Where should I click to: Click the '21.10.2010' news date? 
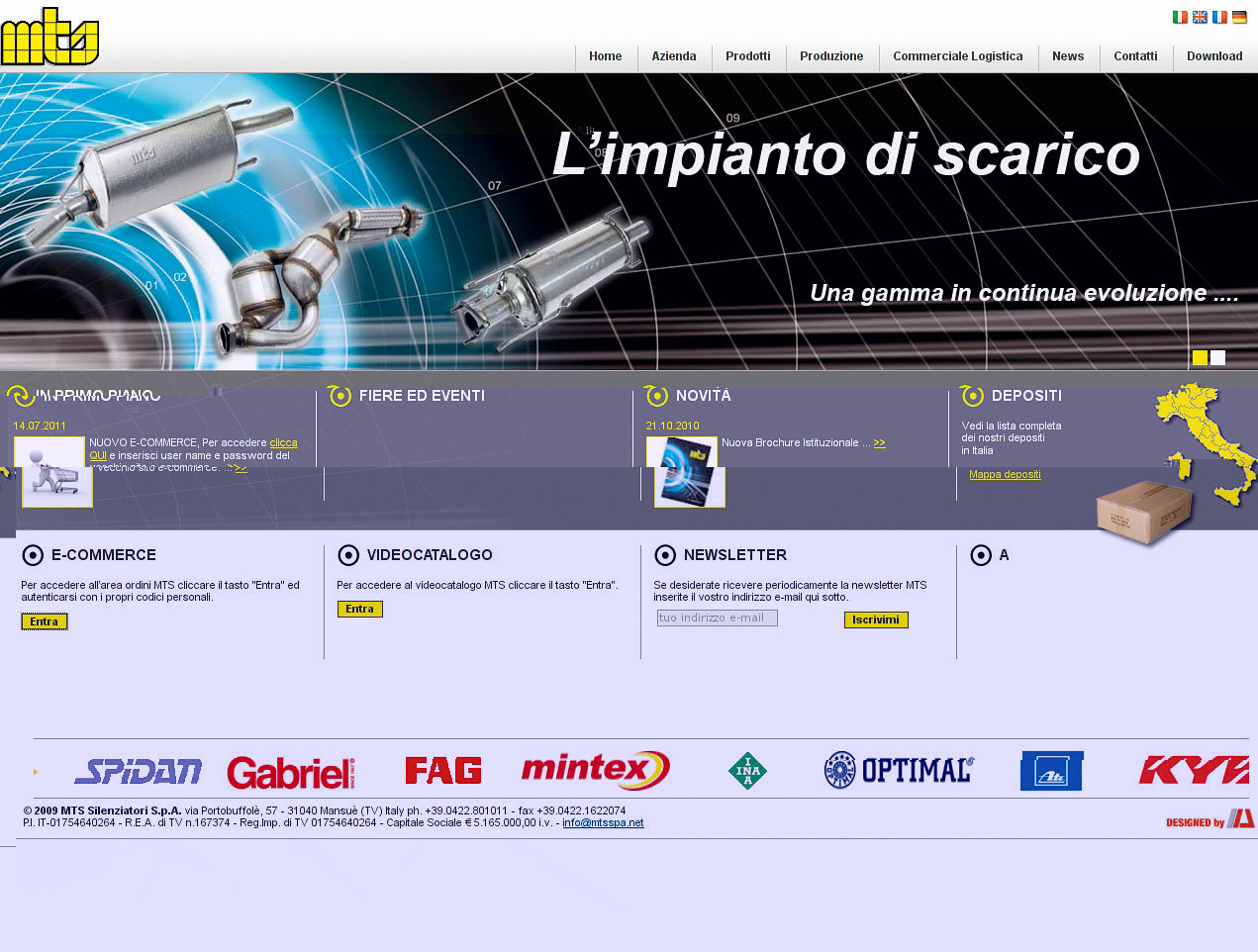point(673,427)
